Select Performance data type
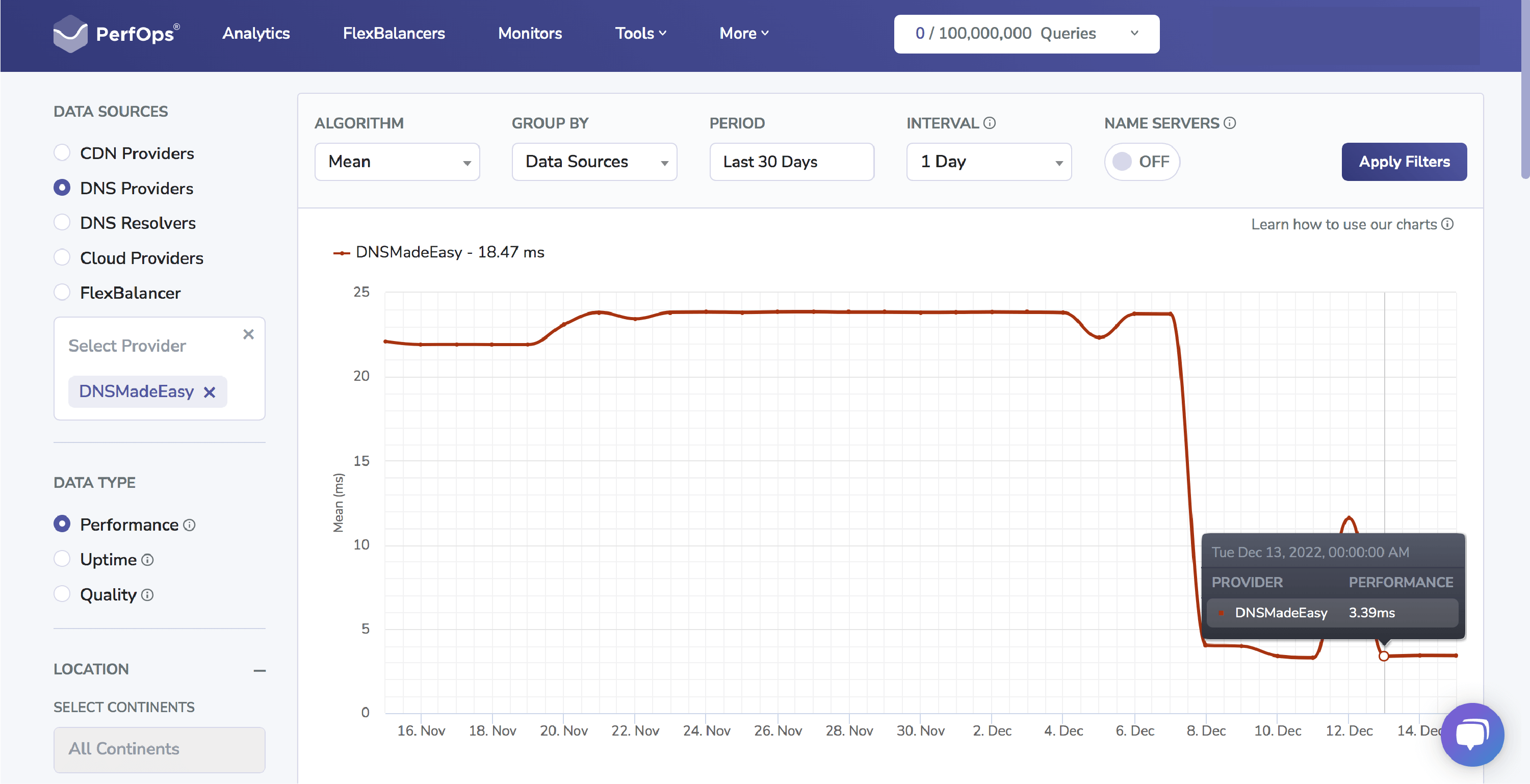 point(62,524)
